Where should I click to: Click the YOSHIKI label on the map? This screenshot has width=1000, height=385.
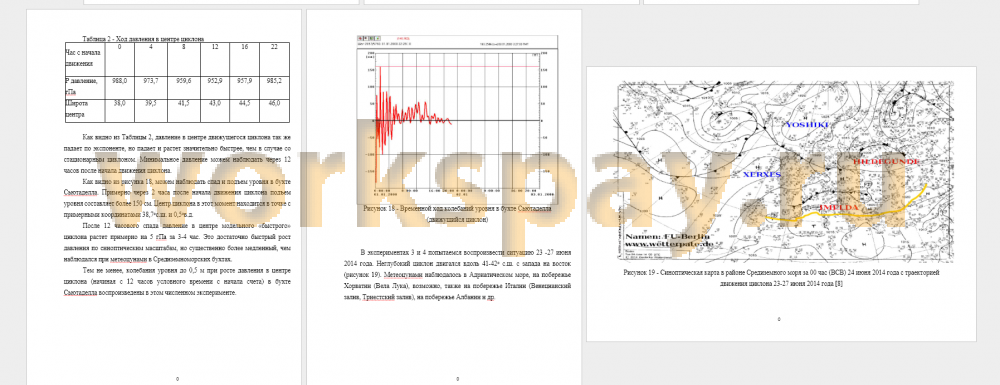click(x=807, y=125)
